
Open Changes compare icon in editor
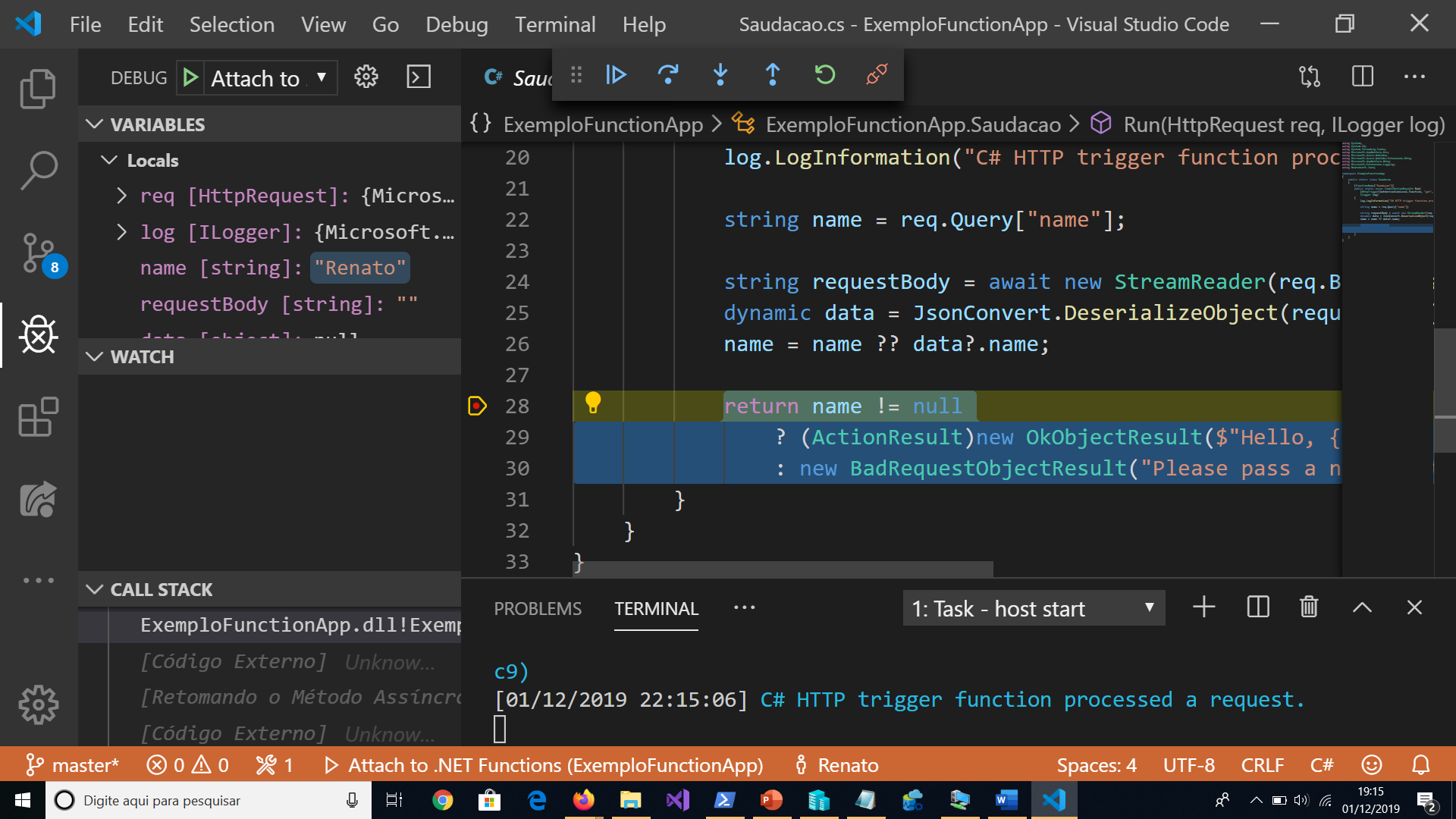[1310, 77]
